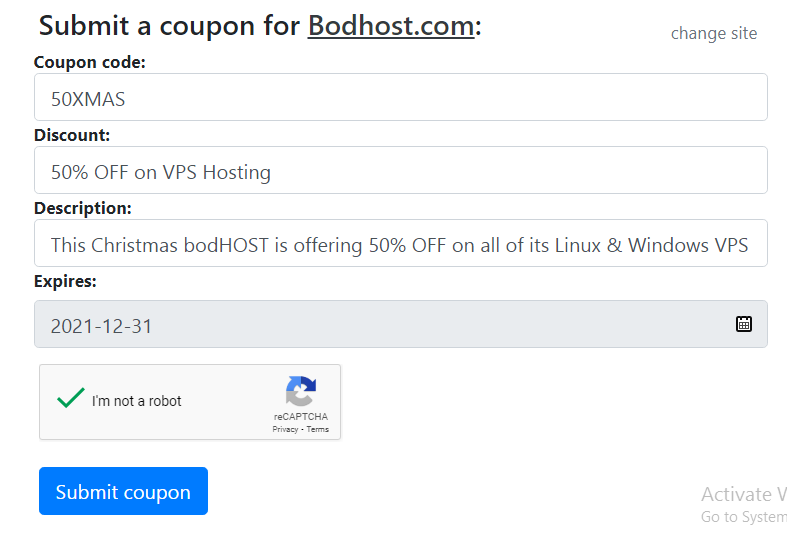Click the reCAPTCHA text under the logo
The width and height of the screenshot is (787, 541).
[301, 417]
